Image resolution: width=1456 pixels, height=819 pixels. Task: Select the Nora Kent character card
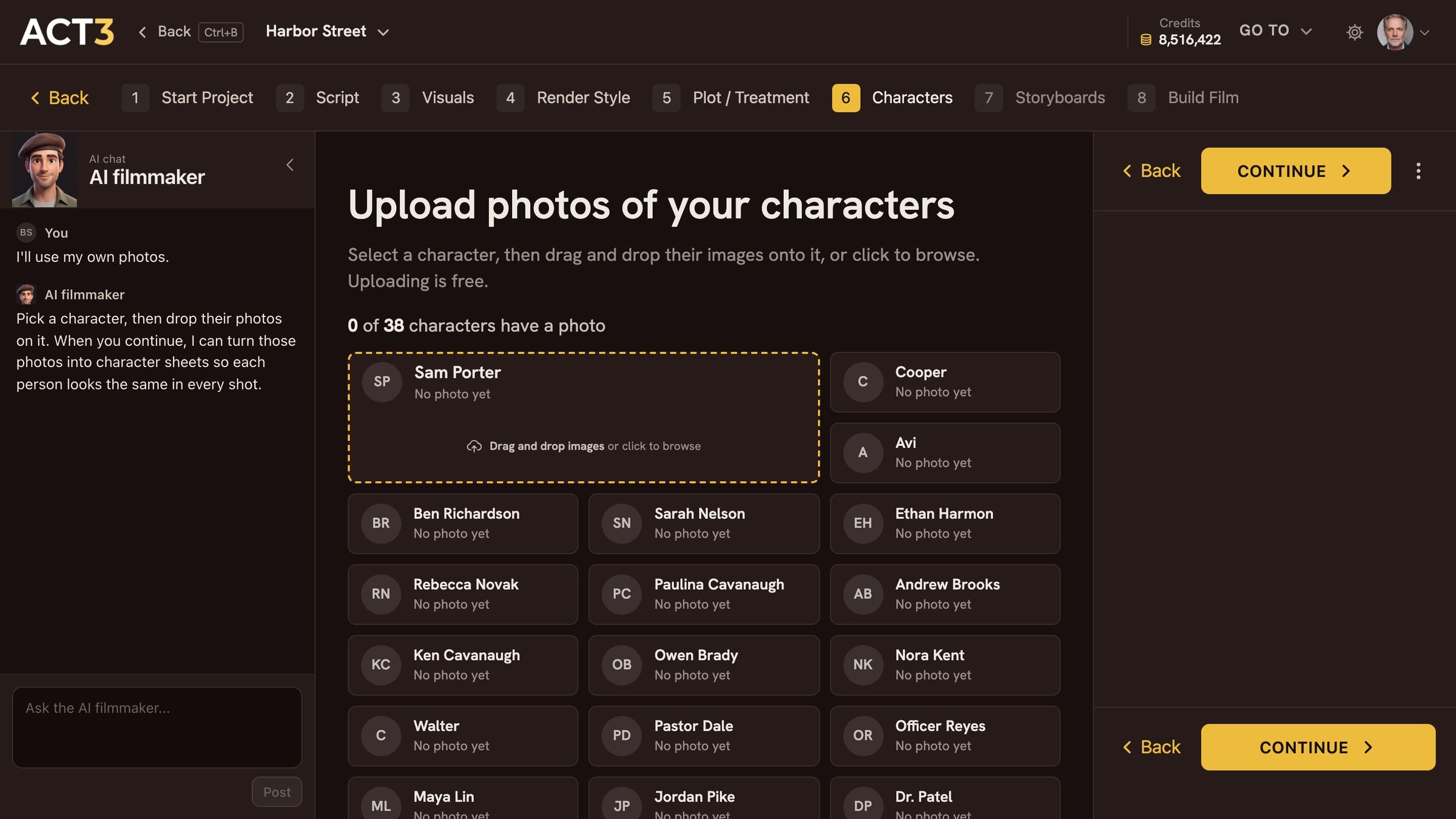point(945,666)
